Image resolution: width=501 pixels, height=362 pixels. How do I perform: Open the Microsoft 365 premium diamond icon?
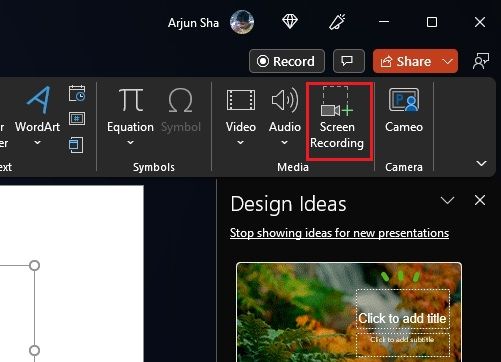point(290,22)
